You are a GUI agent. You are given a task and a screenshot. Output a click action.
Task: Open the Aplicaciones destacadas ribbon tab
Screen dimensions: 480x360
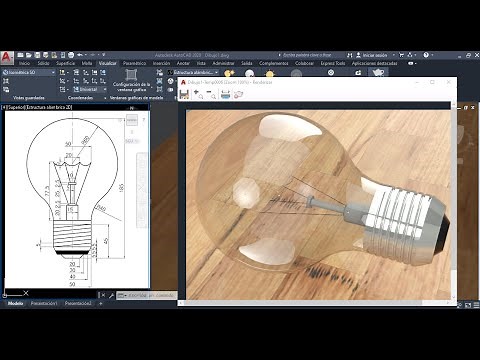point(374,63)
